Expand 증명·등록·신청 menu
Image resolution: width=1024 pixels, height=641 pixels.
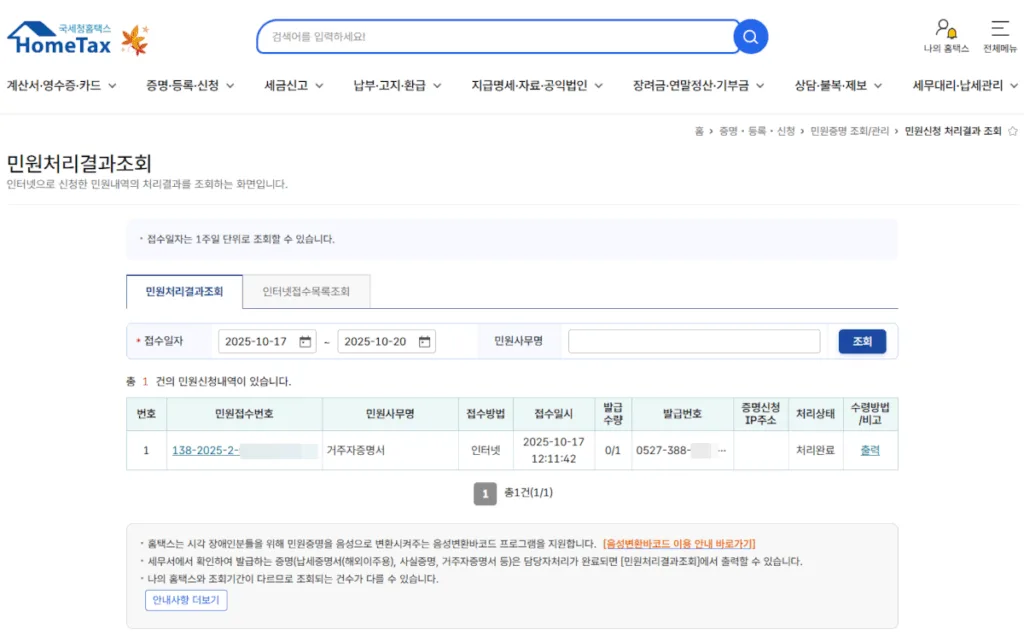coord(190,86)
